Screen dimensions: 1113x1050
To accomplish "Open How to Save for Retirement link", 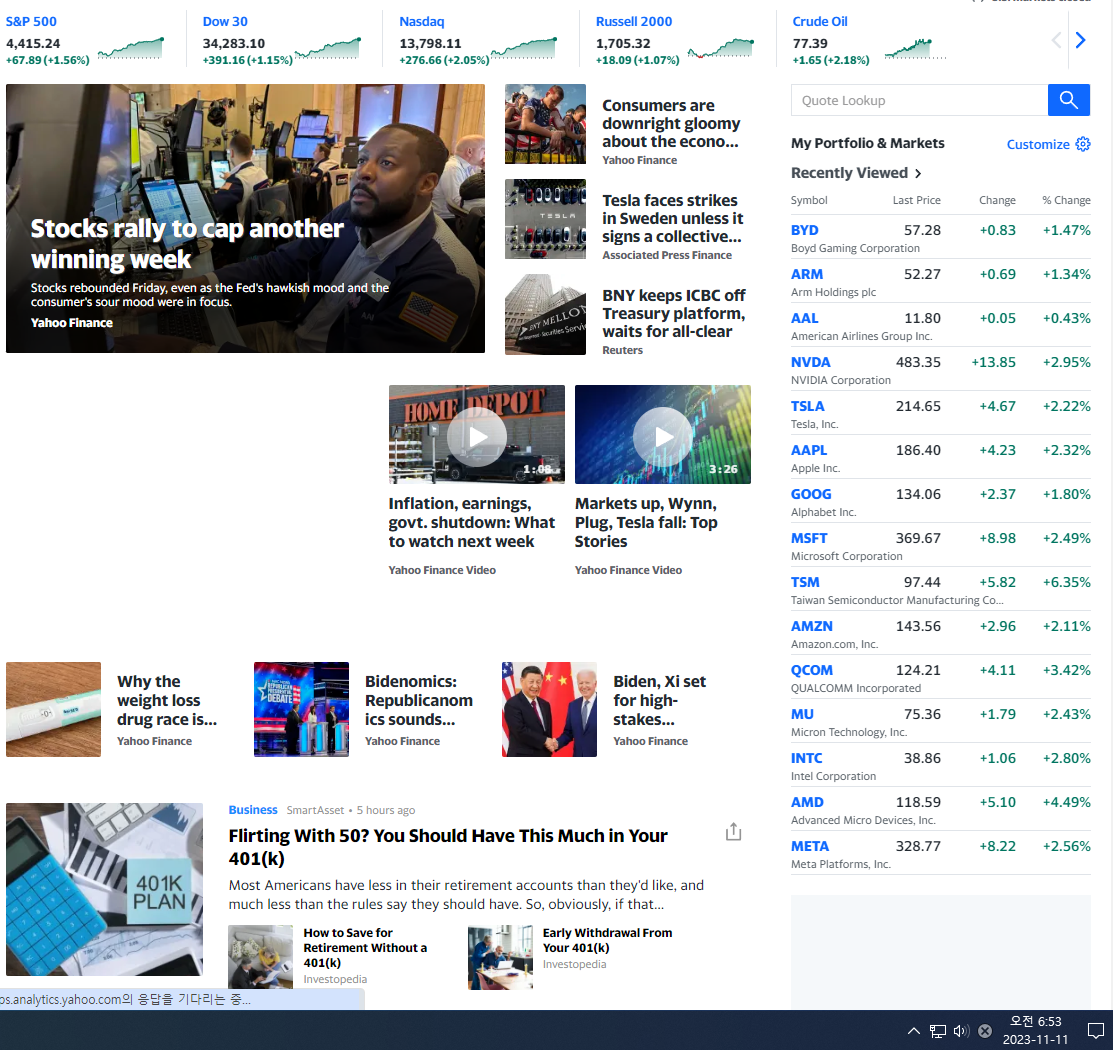I will coord(365,948).
